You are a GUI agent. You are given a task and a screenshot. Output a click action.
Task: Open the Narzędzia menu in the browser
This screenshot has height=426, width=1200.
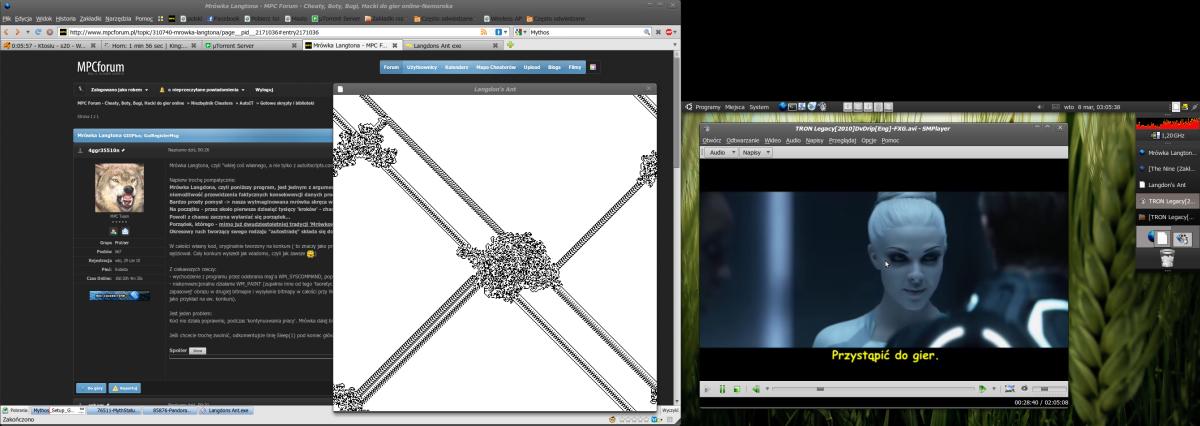(x=119, y=18)
